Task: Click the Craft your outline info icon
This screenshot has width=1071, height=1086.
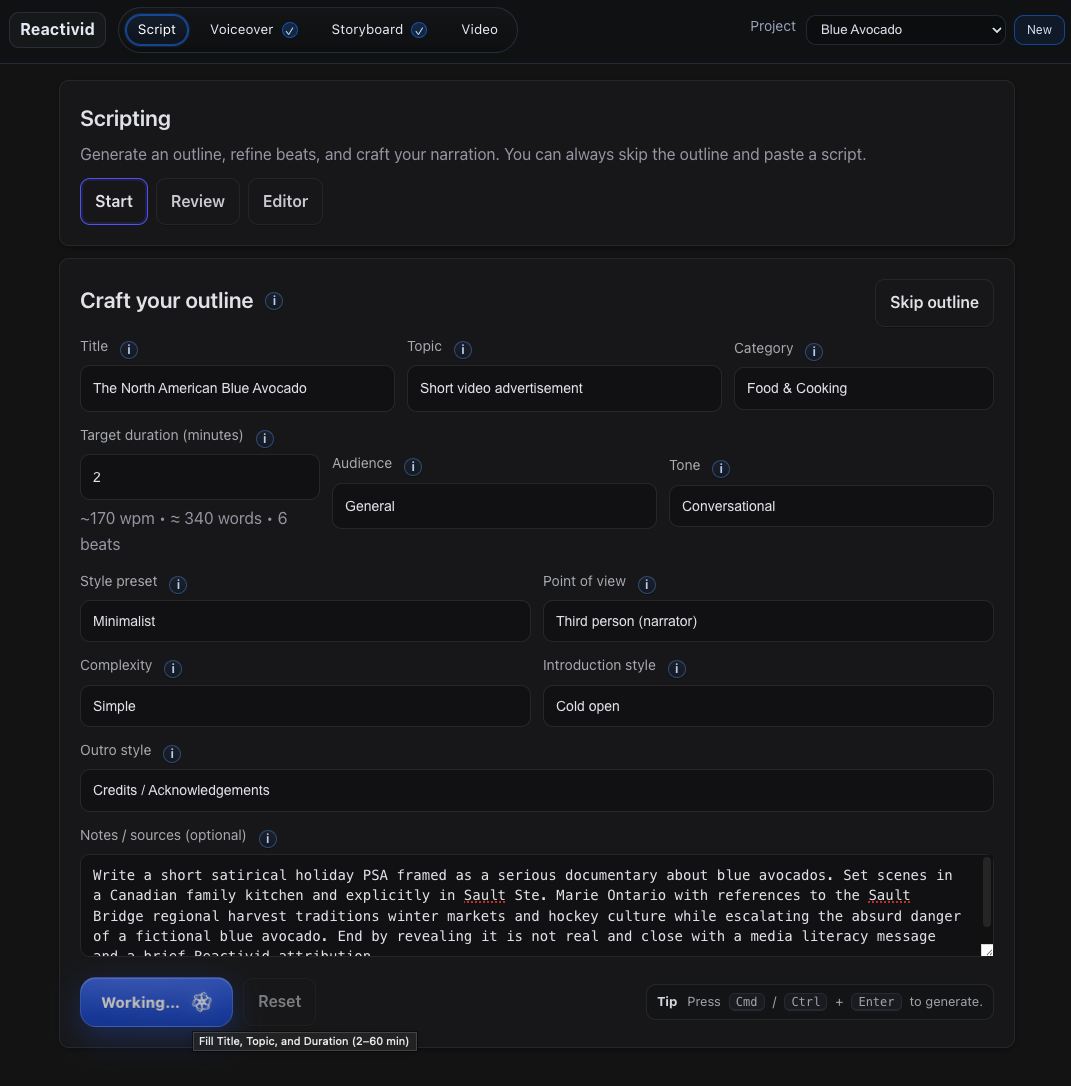Action: [x=273, y=300]
